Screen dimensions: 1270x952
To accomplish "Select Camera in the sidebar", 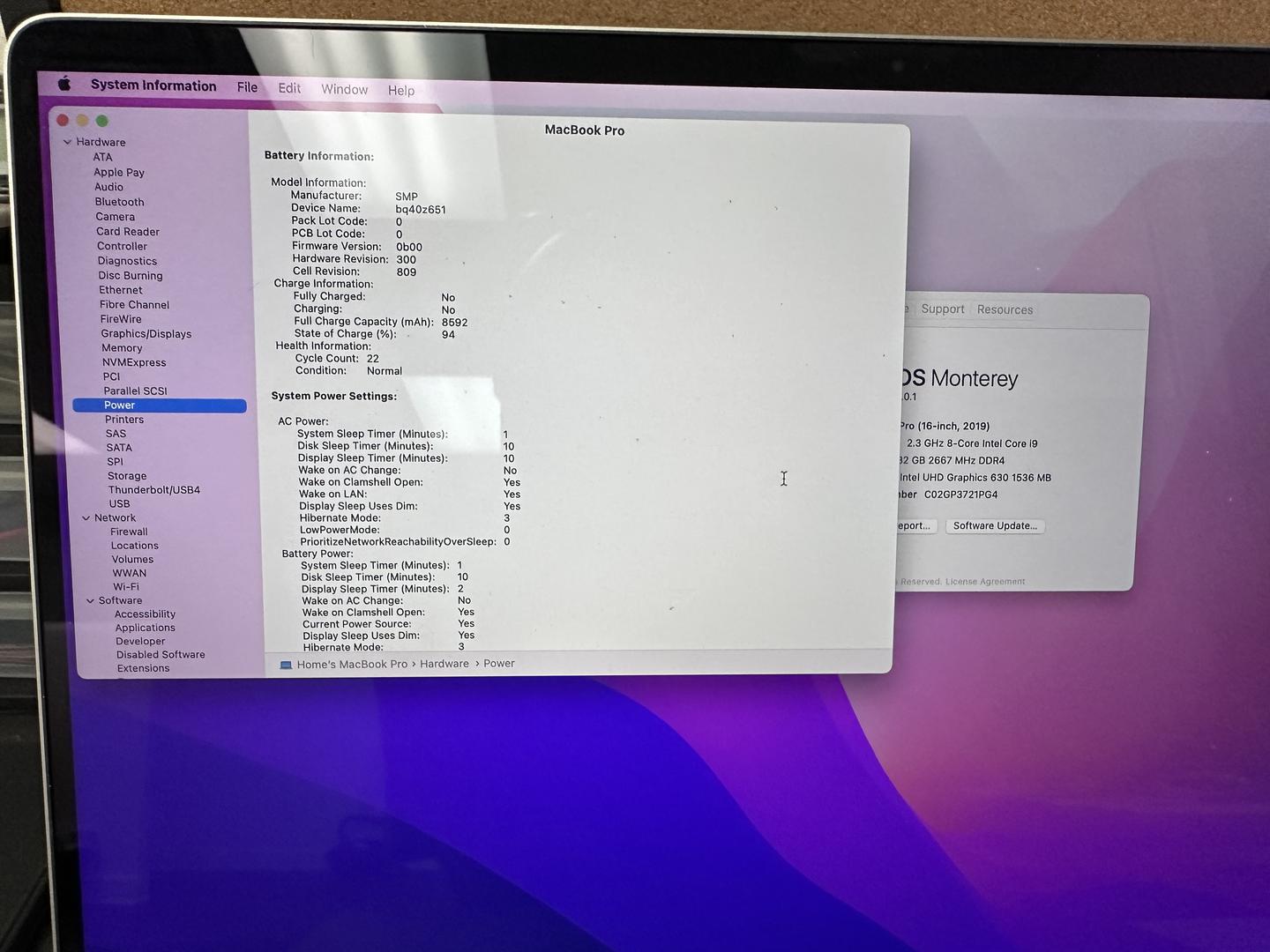I will click(116, 217).
